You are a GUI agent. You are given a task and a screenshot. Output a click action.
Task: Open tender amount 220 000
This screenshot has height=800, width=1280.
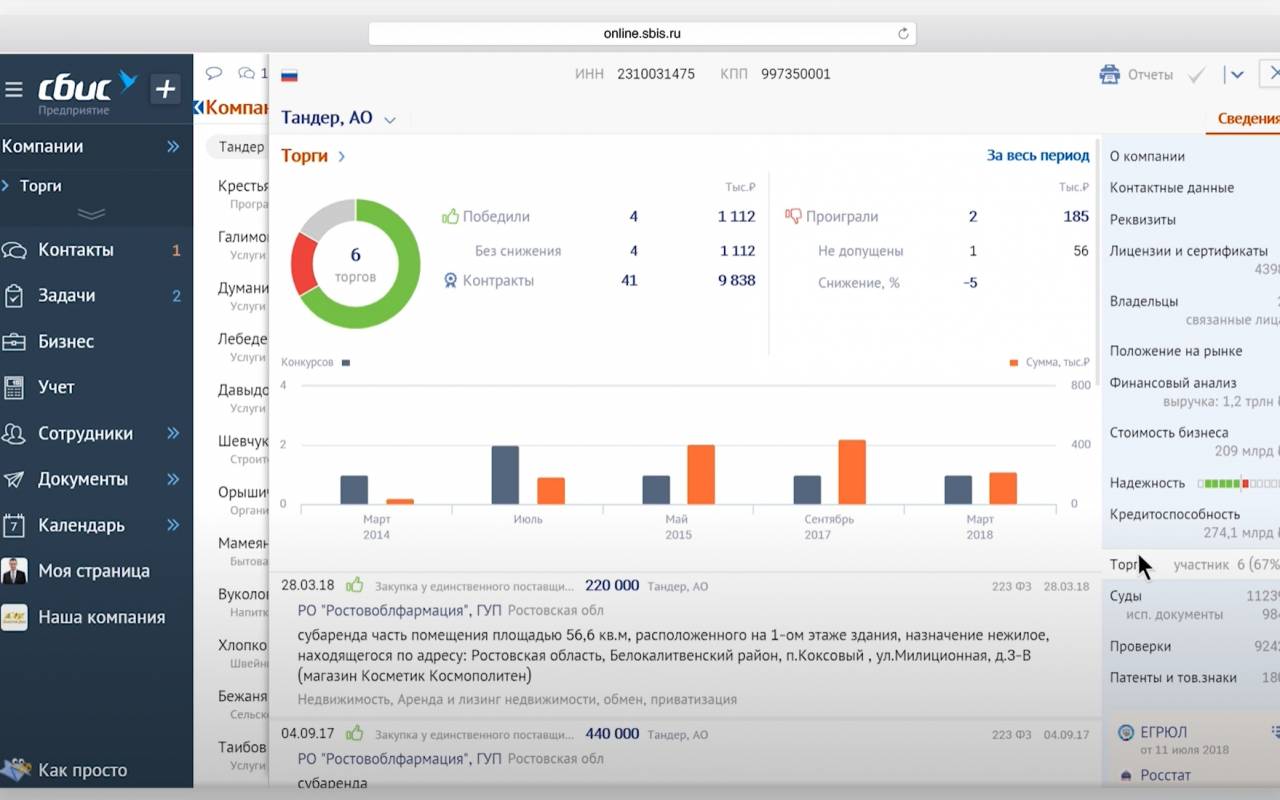point(612,586)
